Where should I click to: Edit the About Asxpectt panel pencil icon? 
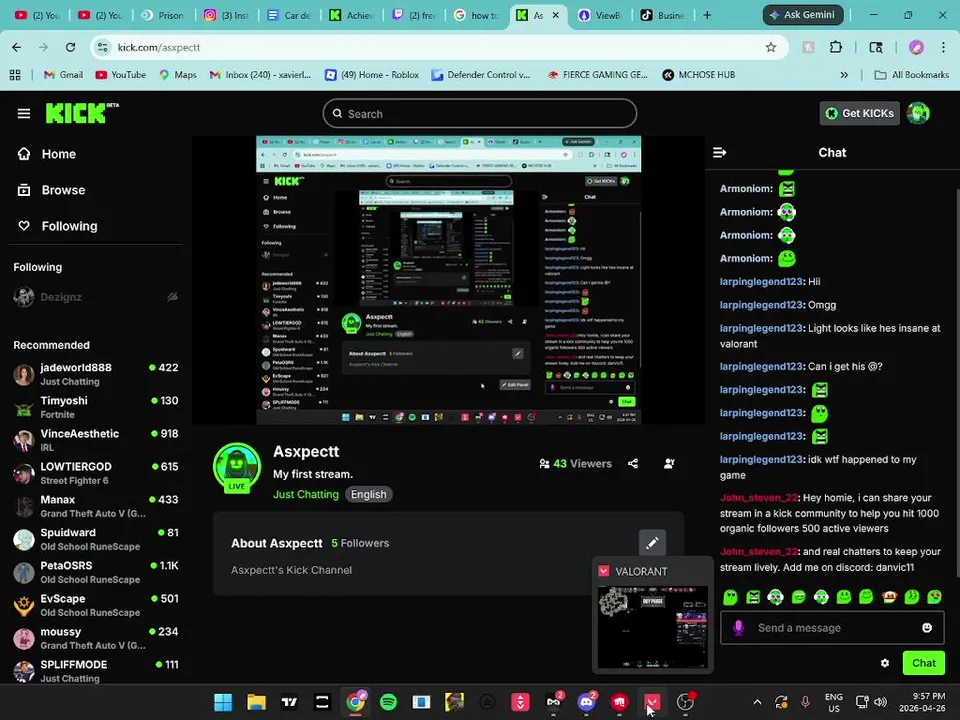[x=652, y=543]
